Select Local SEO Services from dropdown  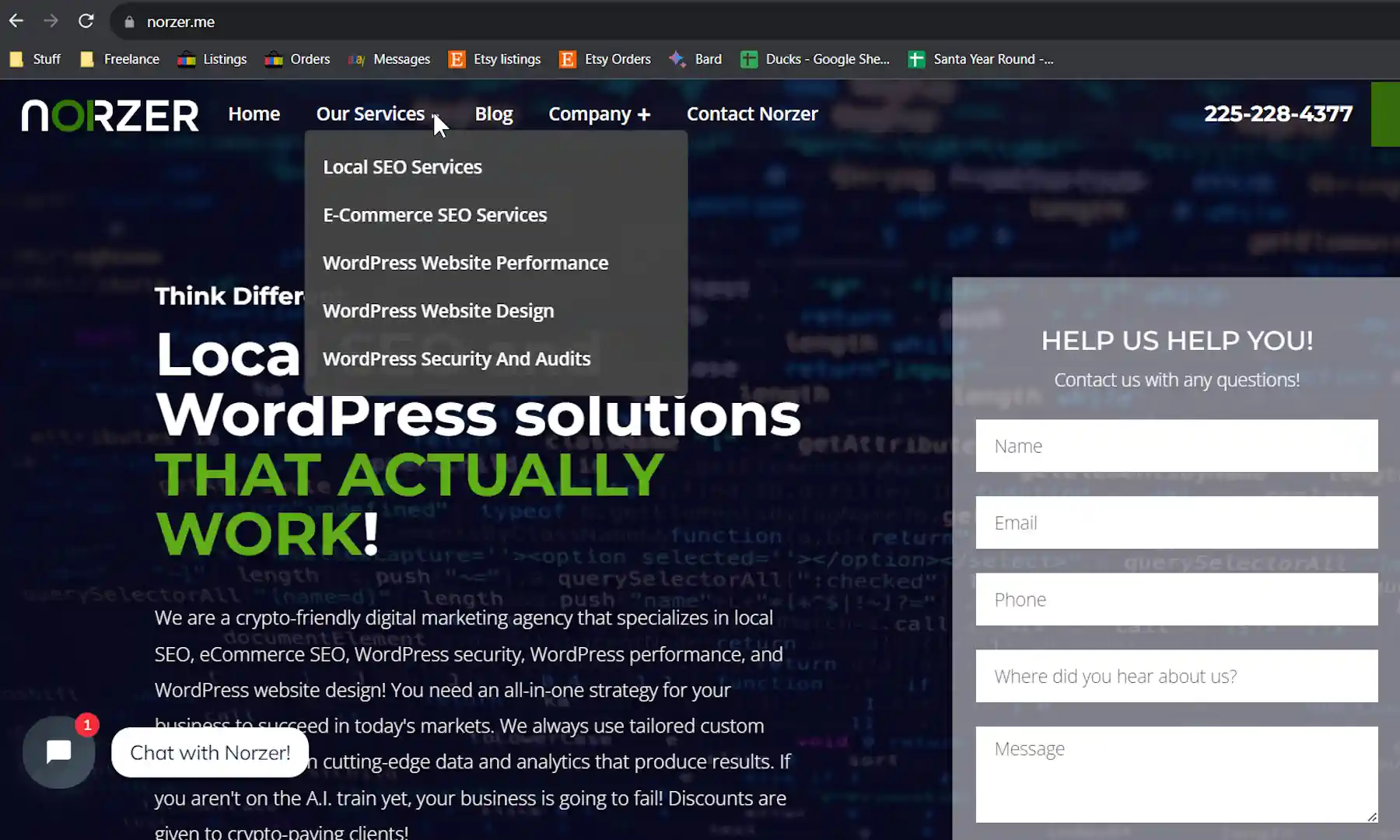tap(402, 166)
